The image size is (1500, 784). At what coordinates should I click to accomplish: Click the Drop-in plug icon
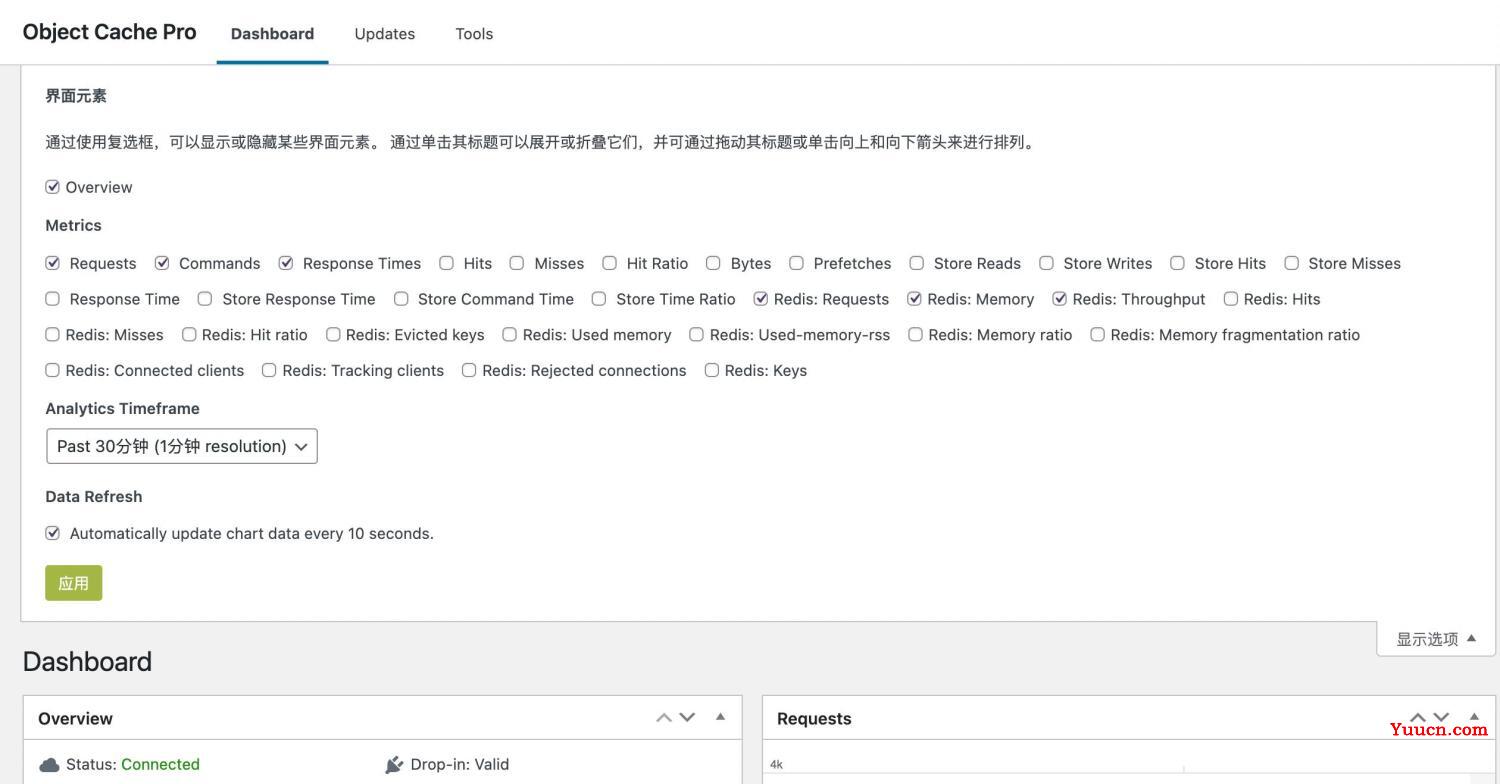click(394, 765)
